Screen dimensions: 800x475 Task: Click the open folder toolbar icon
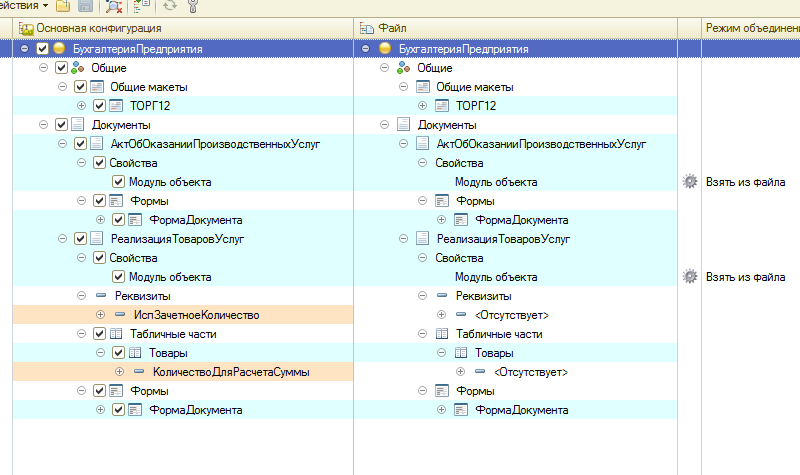64,7
